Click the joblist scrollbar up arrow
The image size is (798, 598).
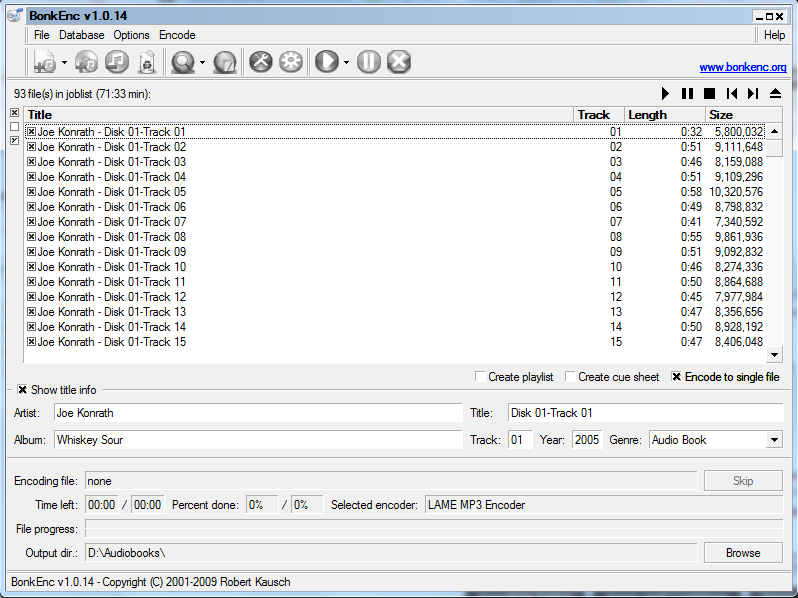tap(774, 132)
